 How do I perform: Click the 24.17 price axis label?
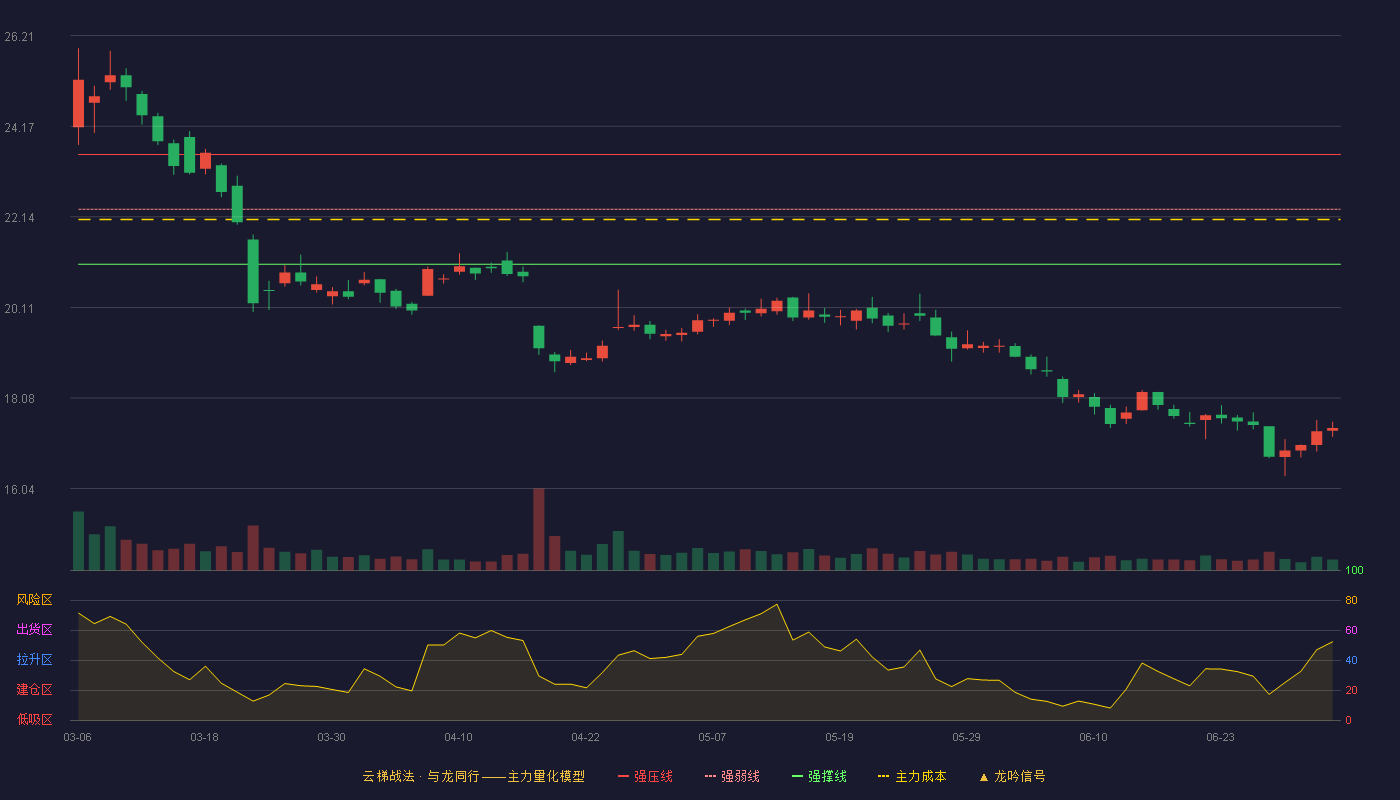19,127
